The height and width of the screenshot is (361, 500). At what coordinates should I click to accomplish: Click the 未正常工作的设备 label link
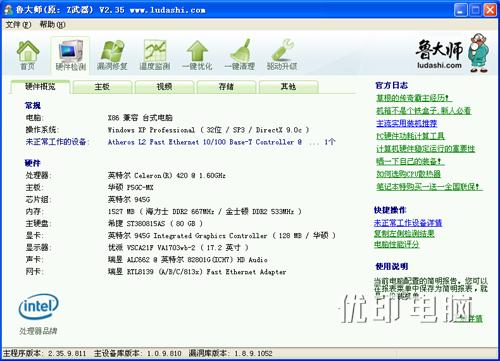pos(56,142)
